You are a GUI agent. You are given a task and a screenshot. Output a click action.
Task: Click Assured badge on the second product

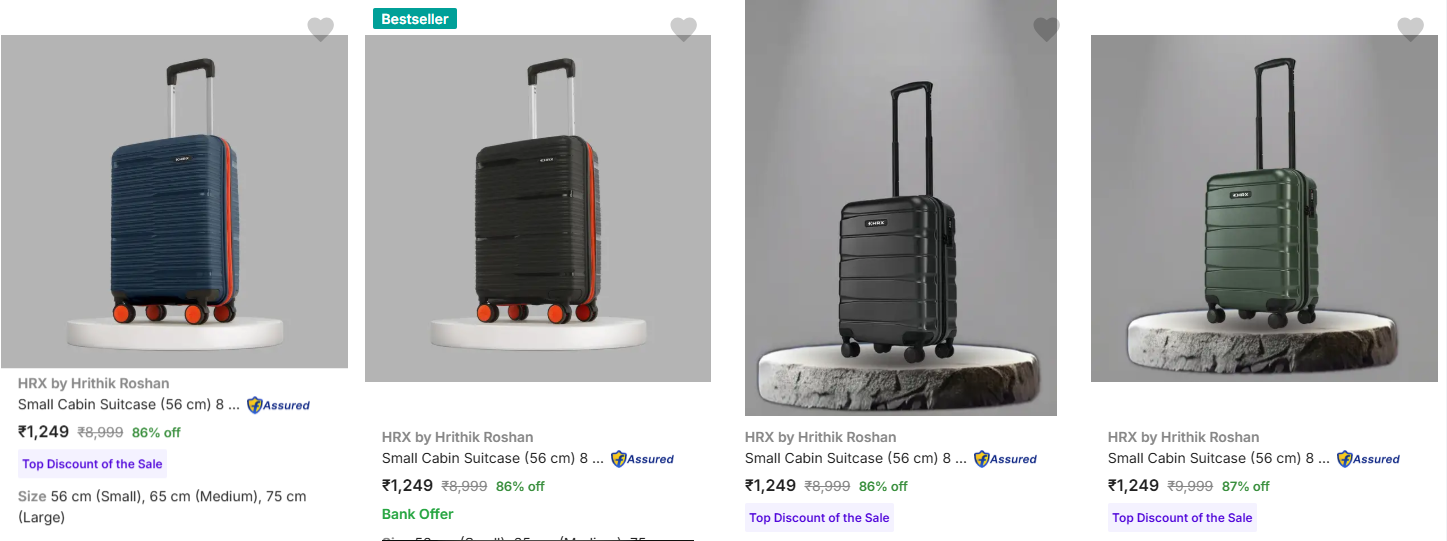pos(642,459)
